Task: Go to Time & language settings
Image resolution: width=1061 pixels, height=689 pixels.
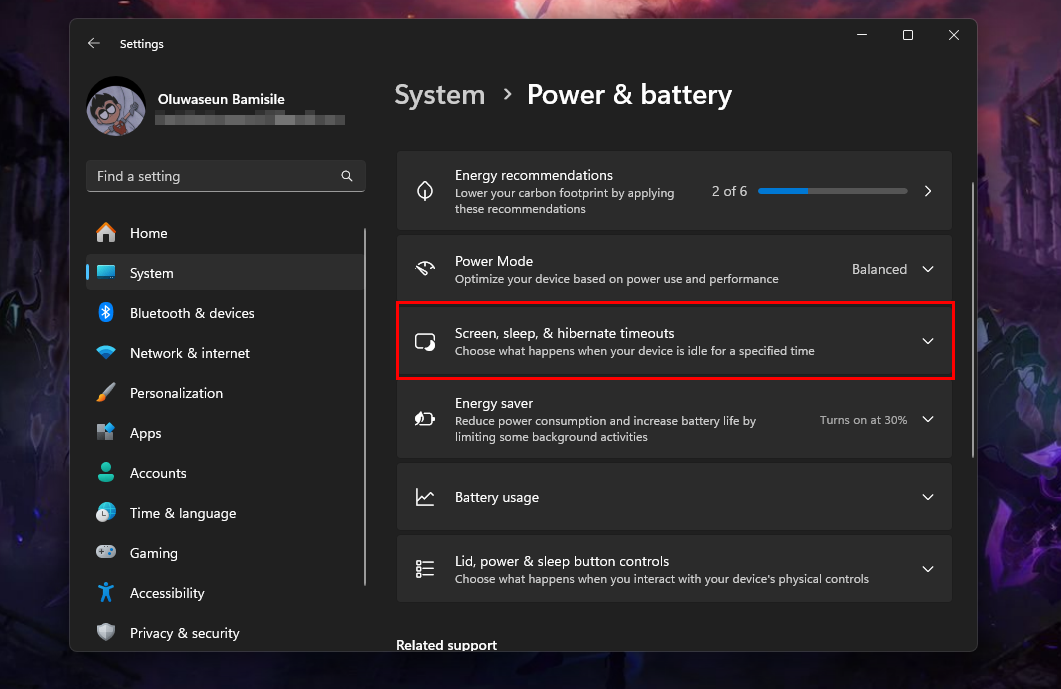Action: coord(183,513)
